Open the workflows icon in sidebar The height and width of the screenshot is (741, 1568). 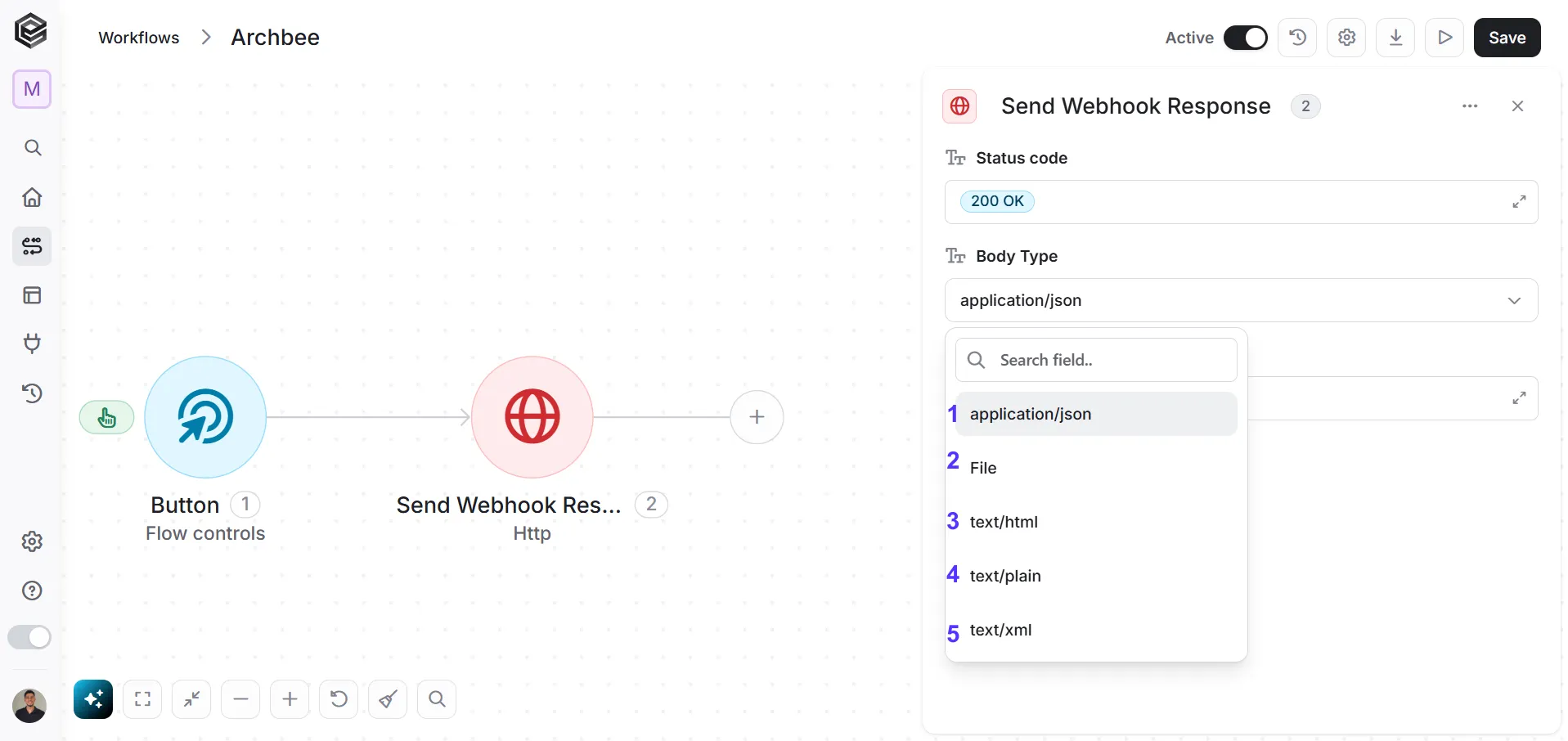coord(32,246)
